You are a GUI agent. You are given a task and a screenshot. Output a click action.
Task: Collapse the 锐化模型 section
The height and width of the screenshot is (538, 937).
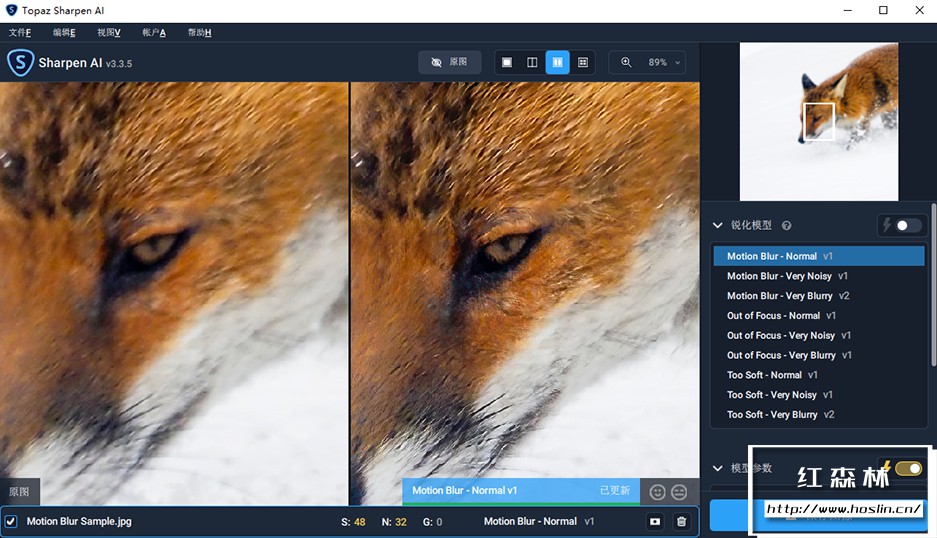[718, 226]
